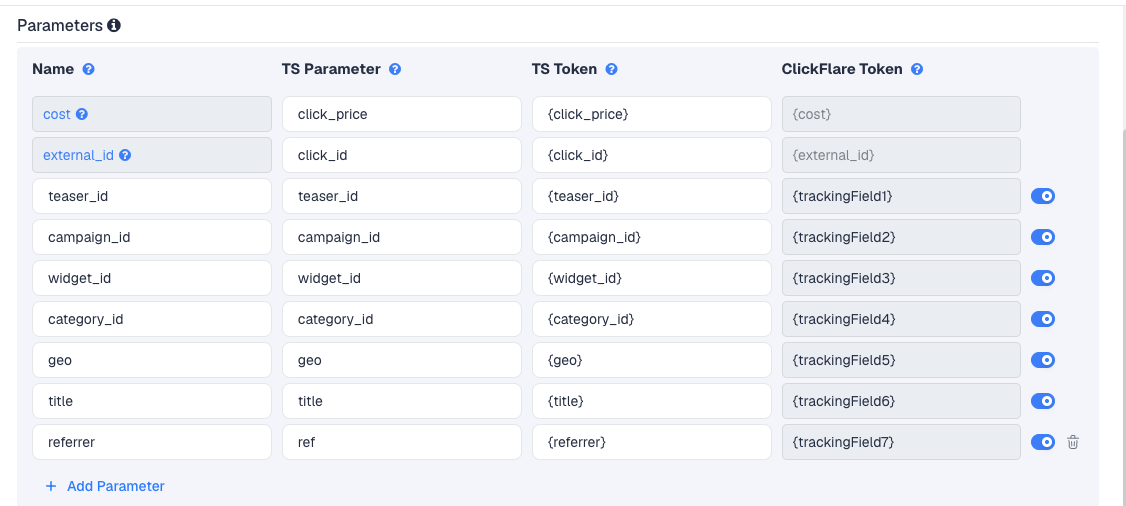Screen dimensions: 1126x506
Task: Edit the campaign_id name field
Action: tap(152, 237)
